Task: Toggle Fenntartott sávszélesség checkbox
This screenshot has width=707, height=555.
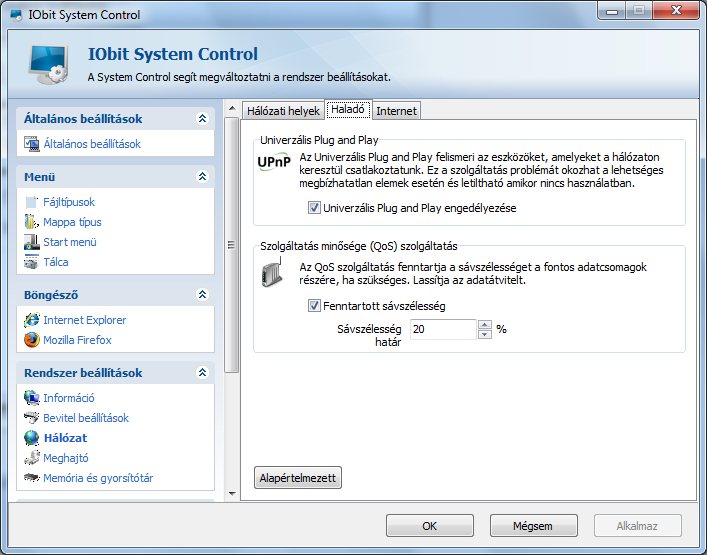Action: [x=314, y=306]
